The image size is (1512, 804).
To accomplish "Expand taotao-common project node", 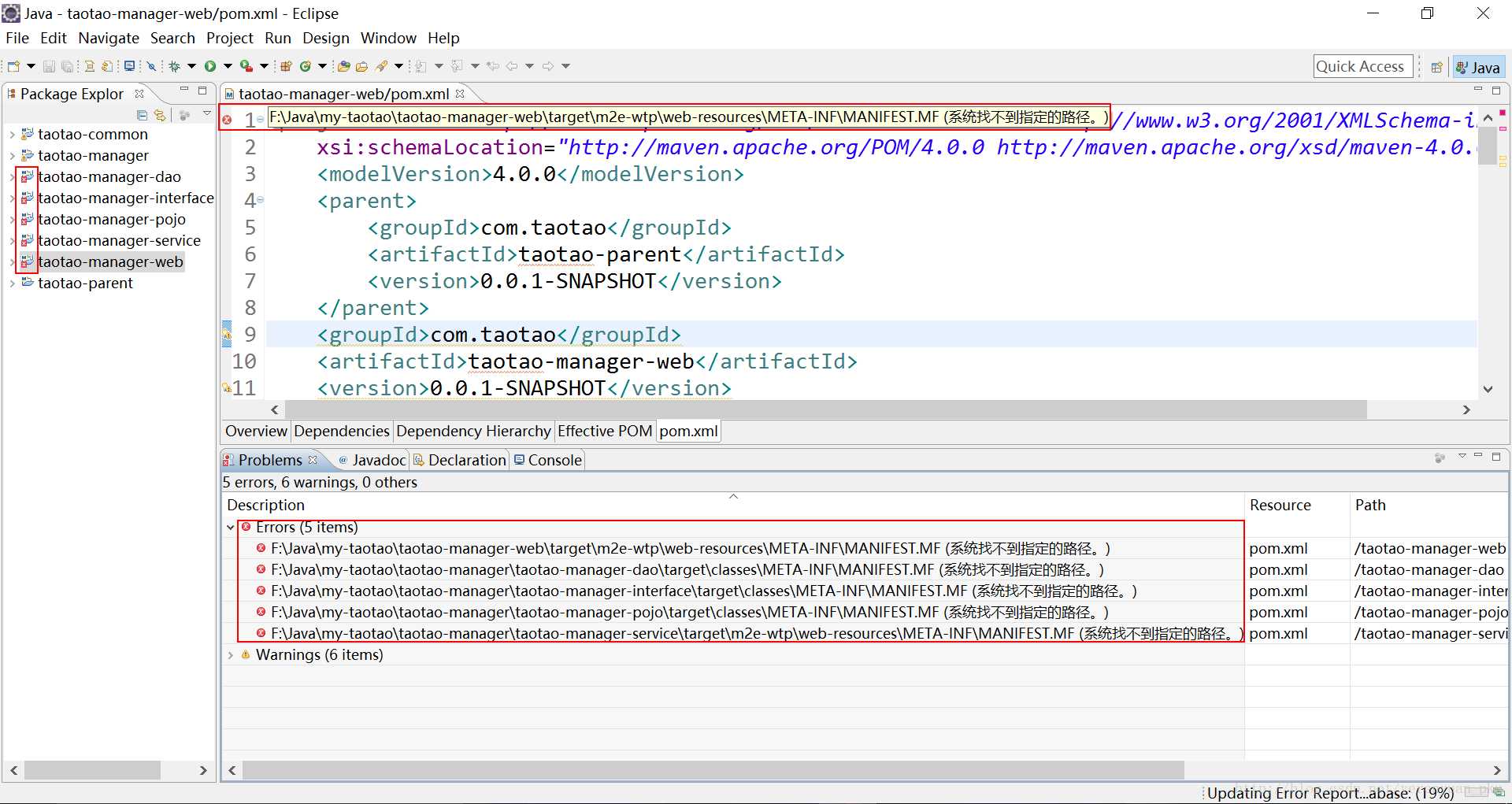I will click(x=12, y=135).
